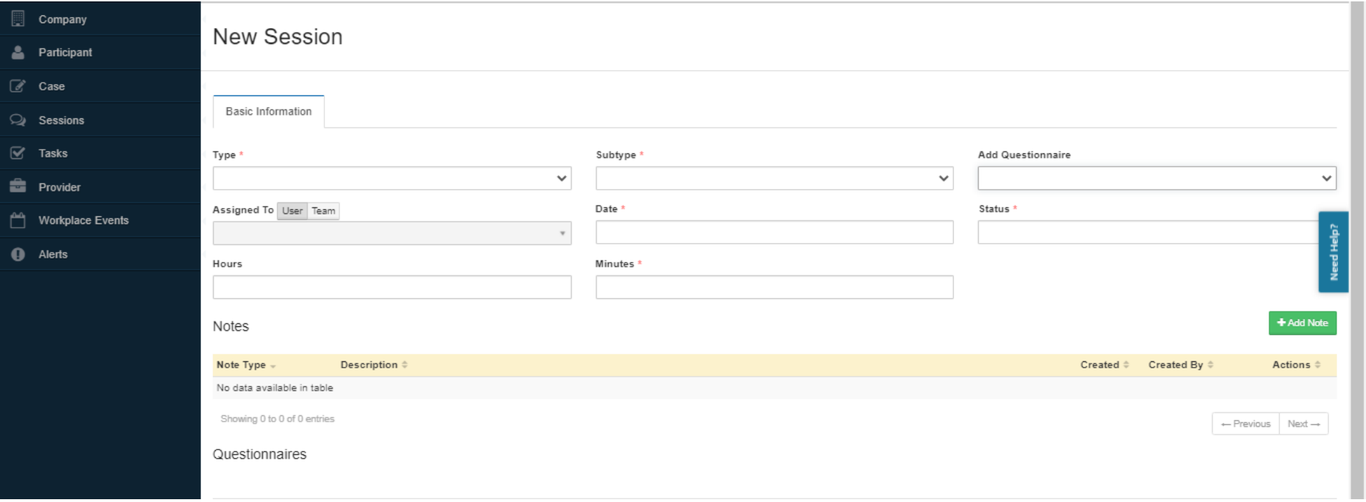Click the Workplace Events calendar icon
The height and width of the screenshot is (502, 1366).
pyautogui.click(x=17, y=220)
